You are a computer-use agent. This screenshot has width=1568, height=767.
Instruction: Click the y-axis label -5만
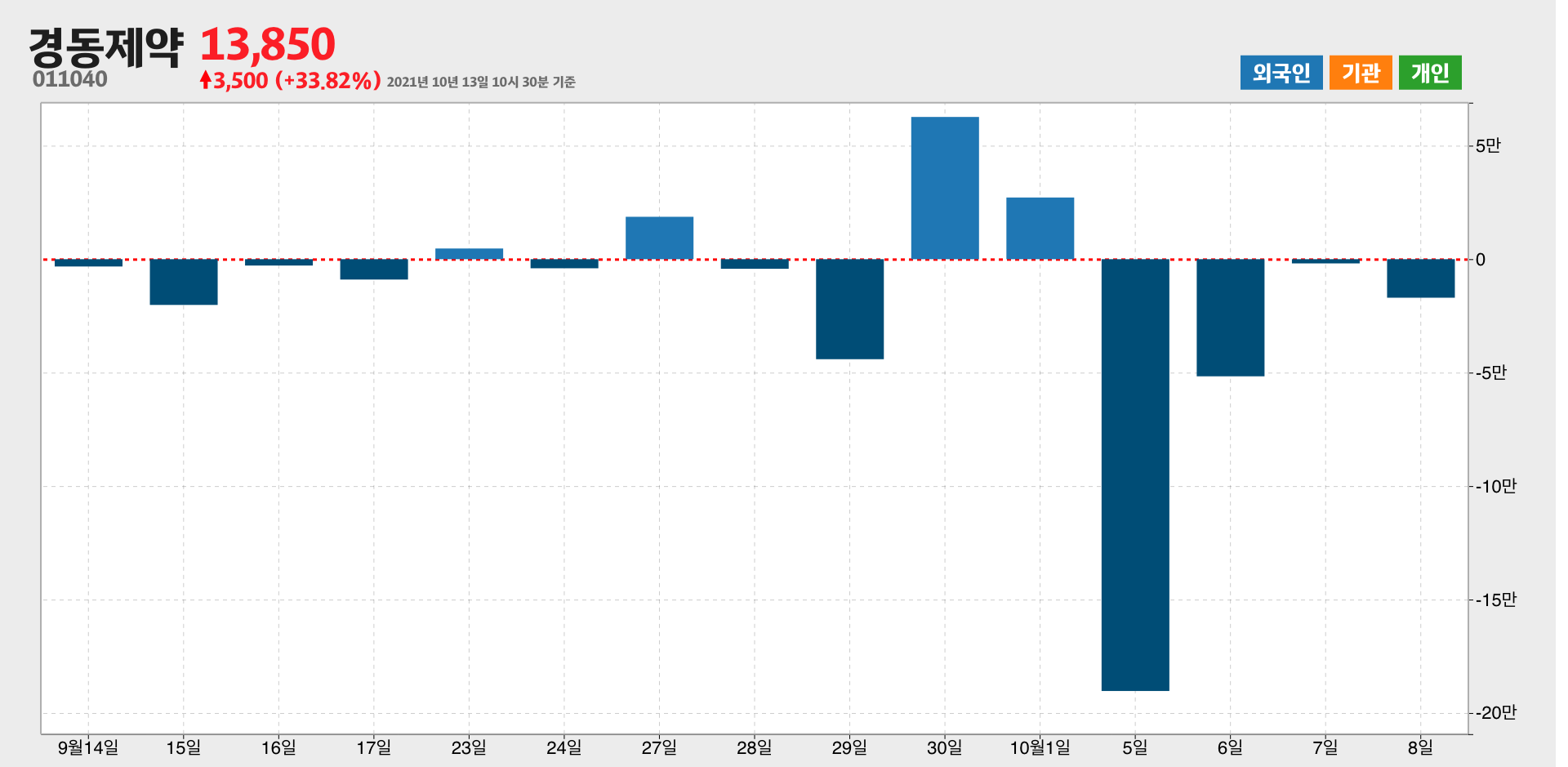[1490, 372]
